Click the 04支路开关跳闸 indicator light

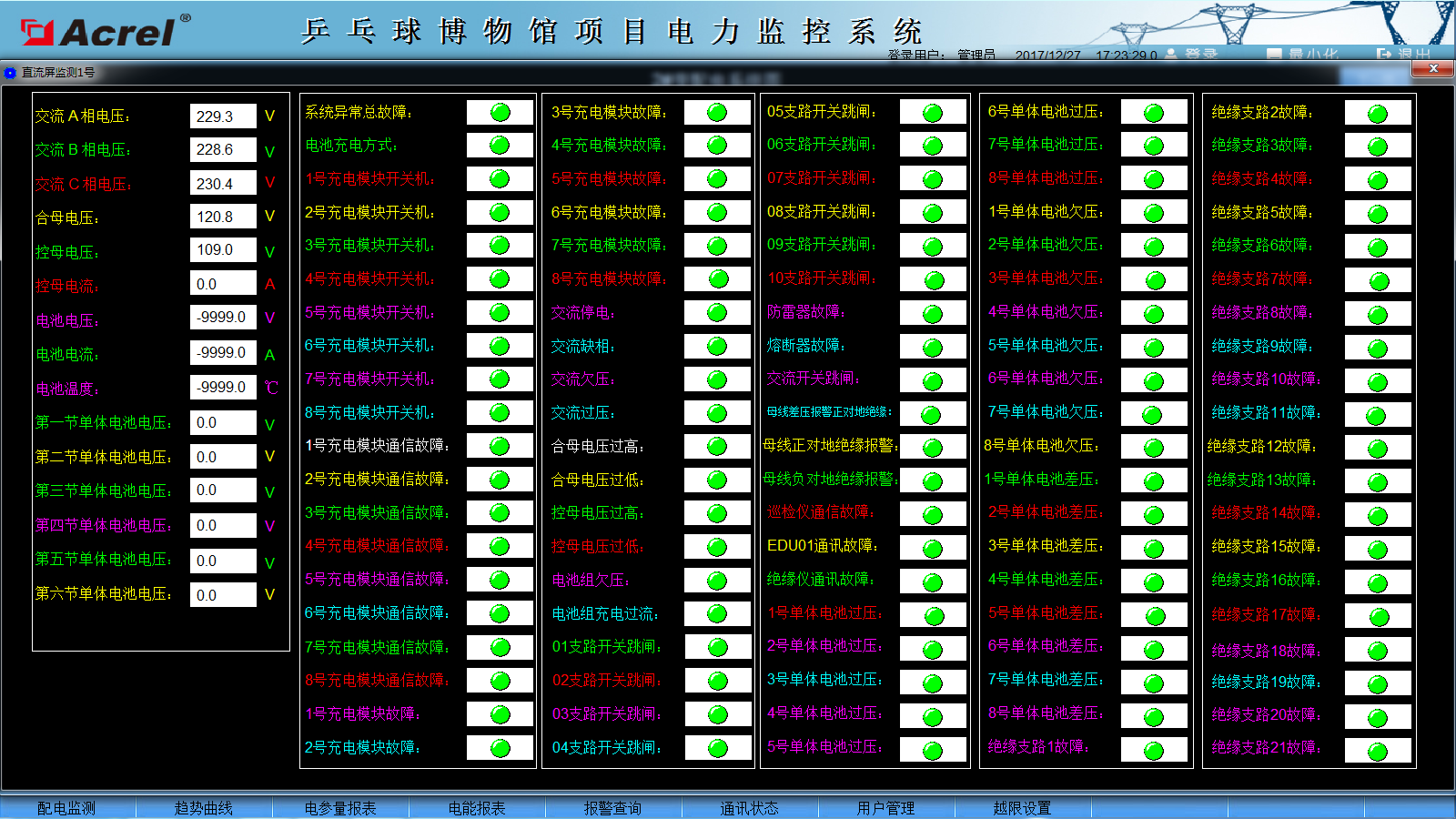pyautogui.click(x=718, y=748)
